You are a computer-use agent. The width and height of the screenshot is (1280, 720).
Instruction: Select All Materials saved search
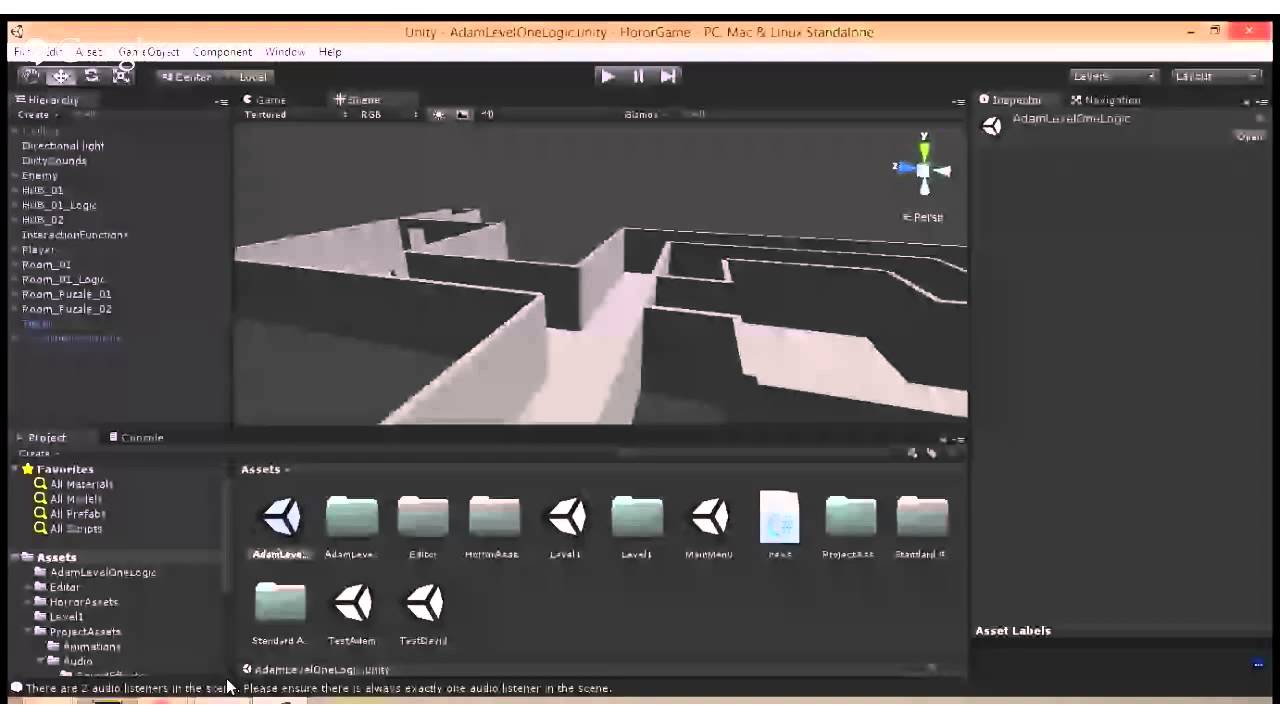click(x=74, y=484)
